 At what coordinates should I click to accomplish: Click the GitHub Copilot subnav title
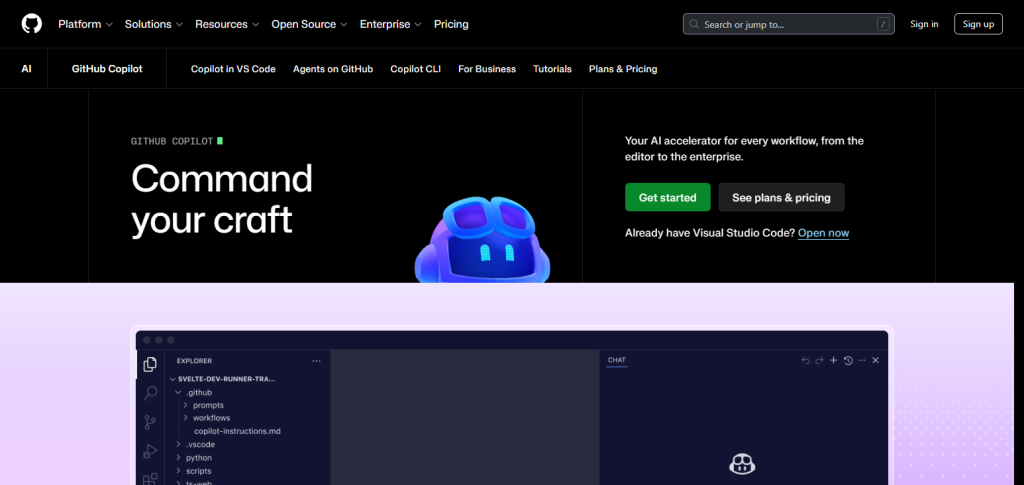107,69
